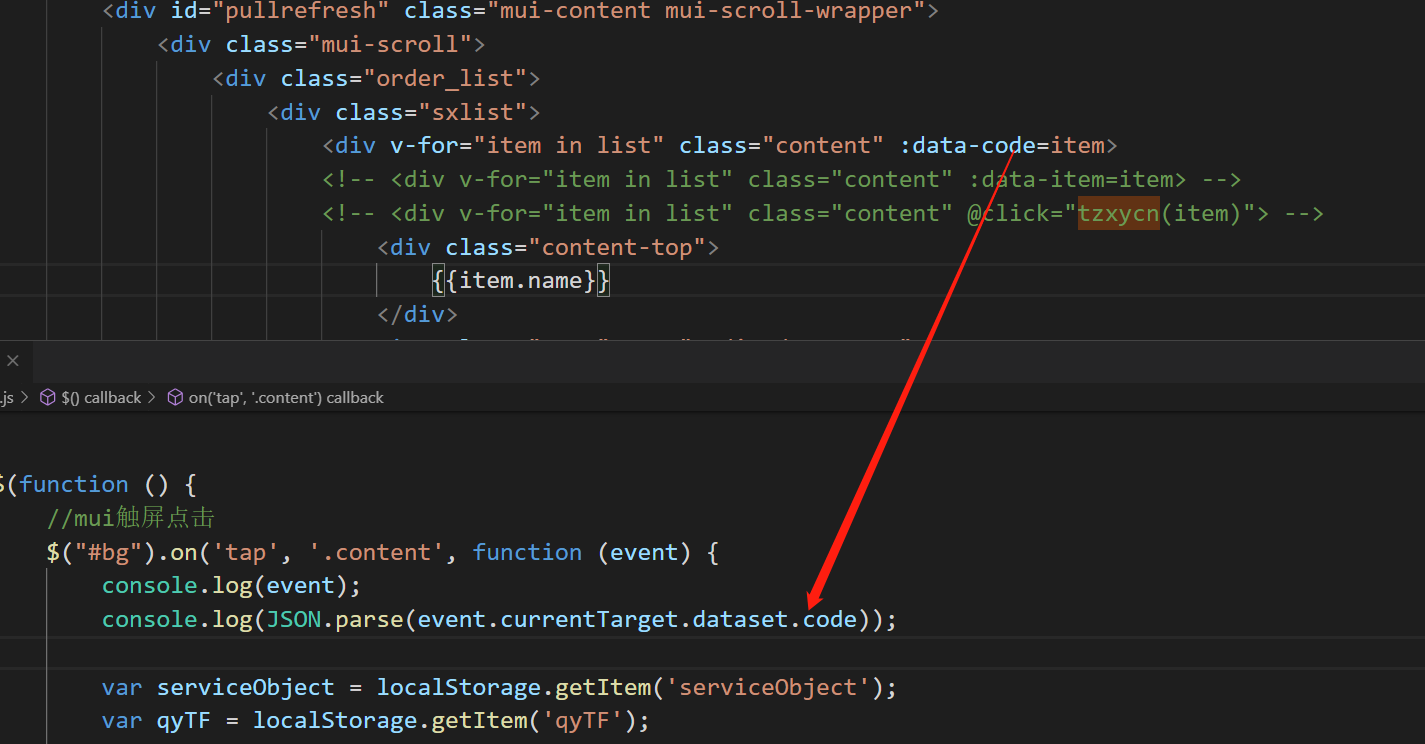1425x744 pixels.
Task: Click the highlighted tzxycn function name
Action: (x=1118, y=214)
